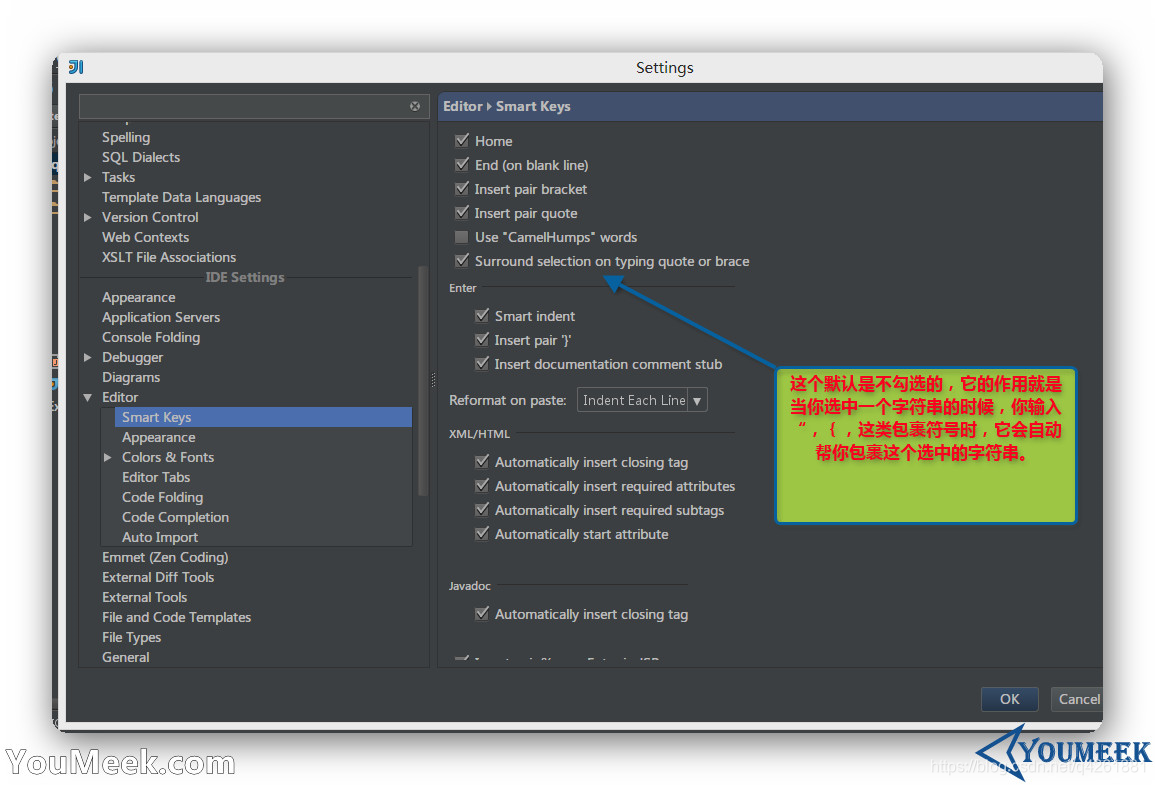The width and height of the screenshot is (1155, 785).
Task: Select Application Servers item
Action: (x=161, y=317)
